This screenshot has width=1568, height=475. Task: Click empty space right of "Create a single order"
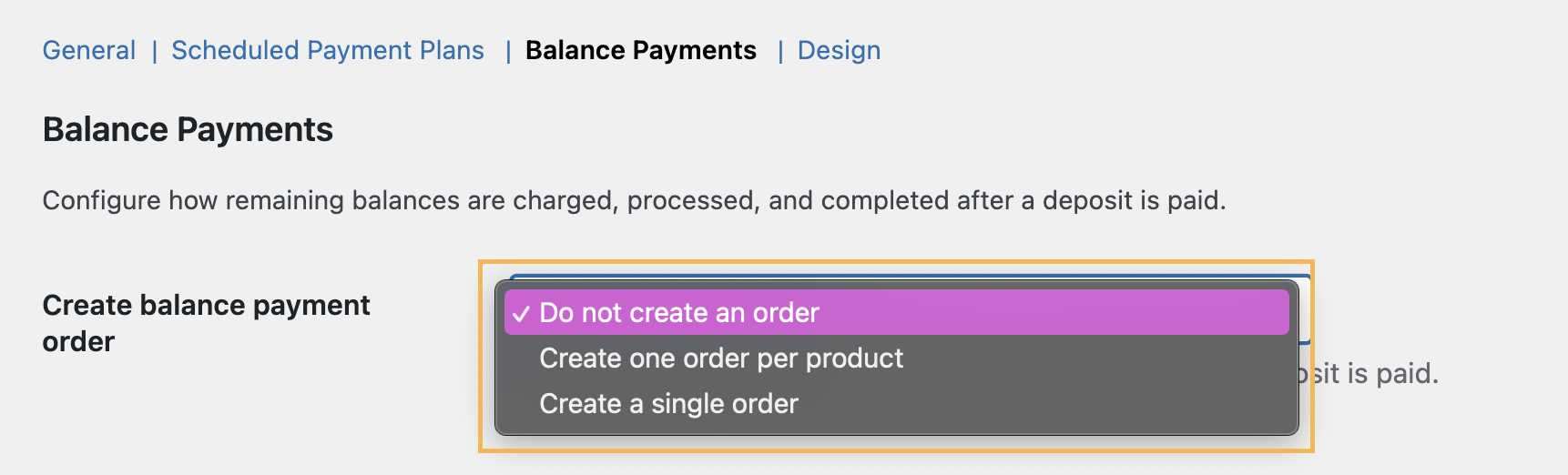(x=1047, y=404)
